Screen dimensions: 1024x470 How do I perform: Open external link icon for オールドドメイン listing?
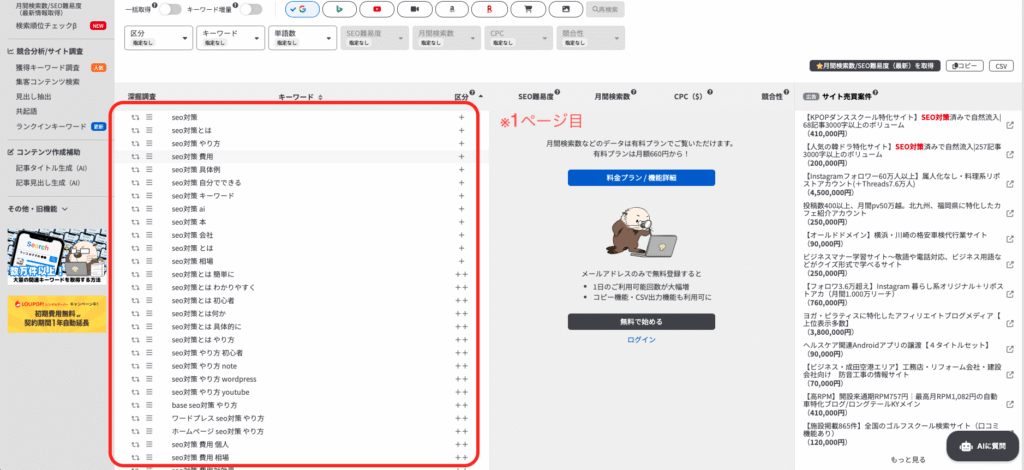coord(1010,239)
